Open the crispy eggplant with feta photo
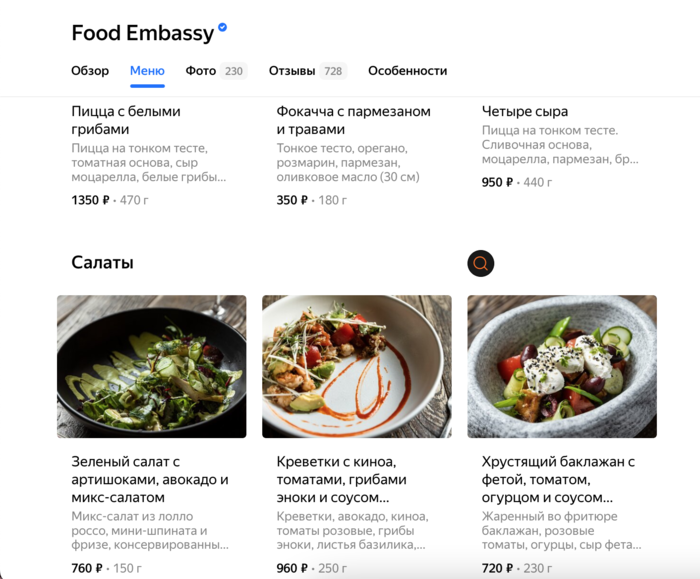The image size is (700, 579). pos(562,367)
